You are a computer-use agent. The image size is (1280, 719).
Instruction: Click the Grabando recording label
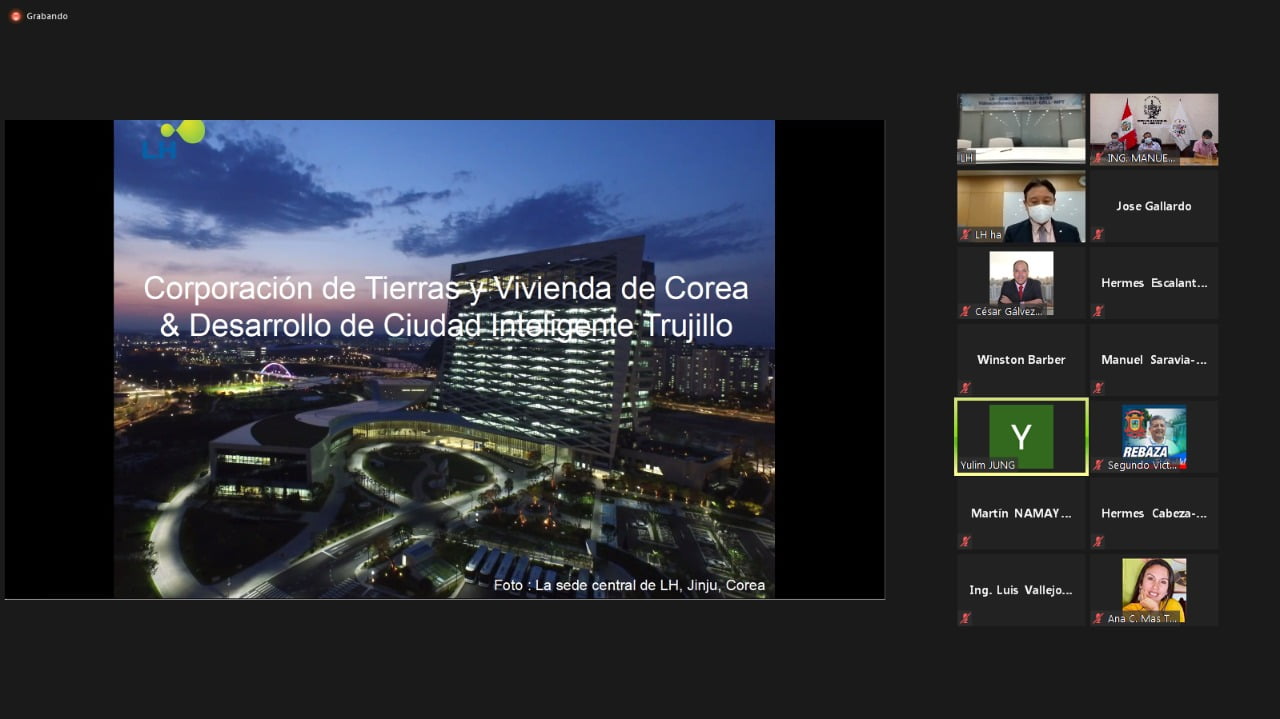point(47,16)
